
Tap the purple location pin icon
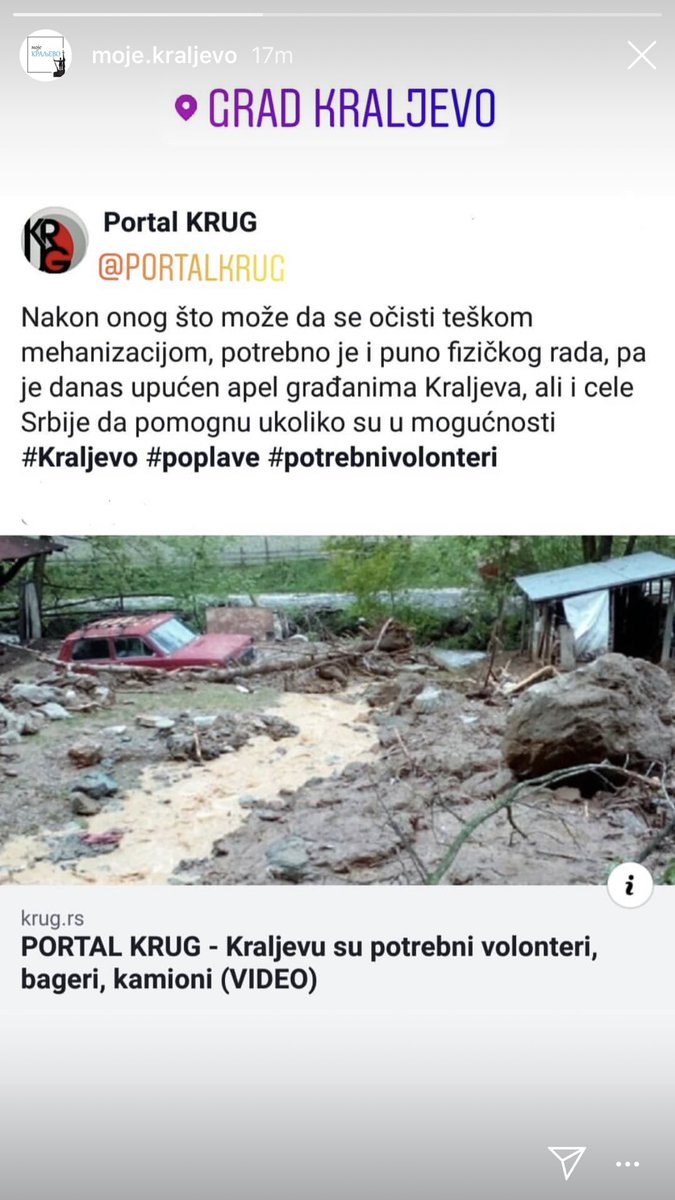click(186, 108)
